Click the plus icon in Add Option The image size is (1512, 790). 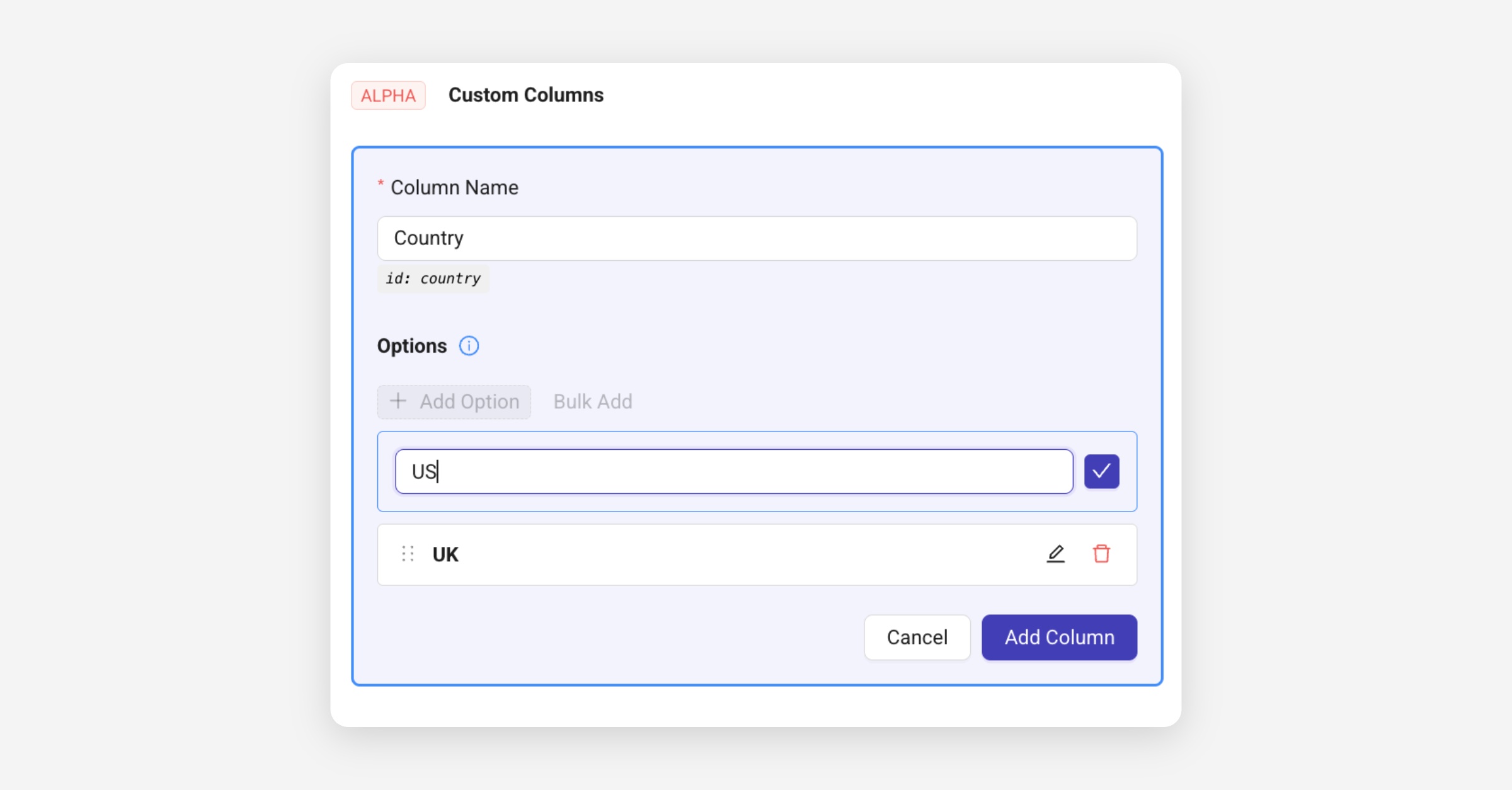pos(398,401)
